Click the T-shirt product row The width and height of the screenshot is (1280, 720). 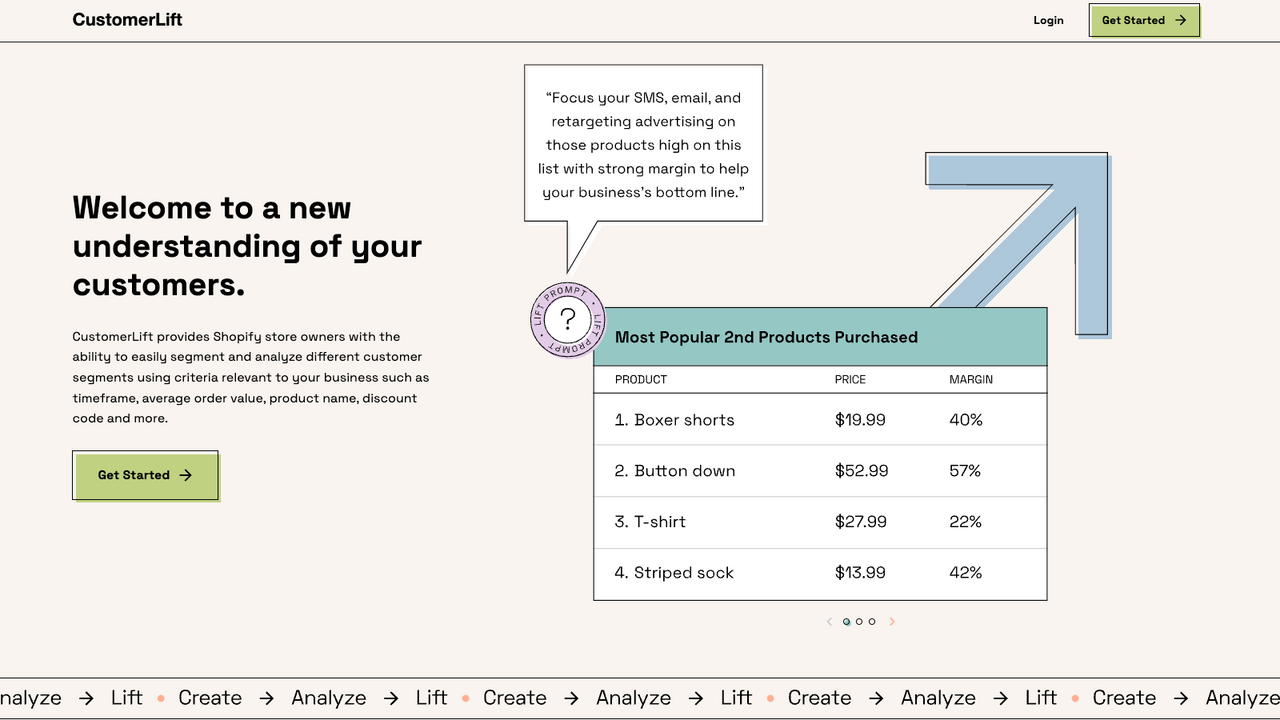pos(820,522)
